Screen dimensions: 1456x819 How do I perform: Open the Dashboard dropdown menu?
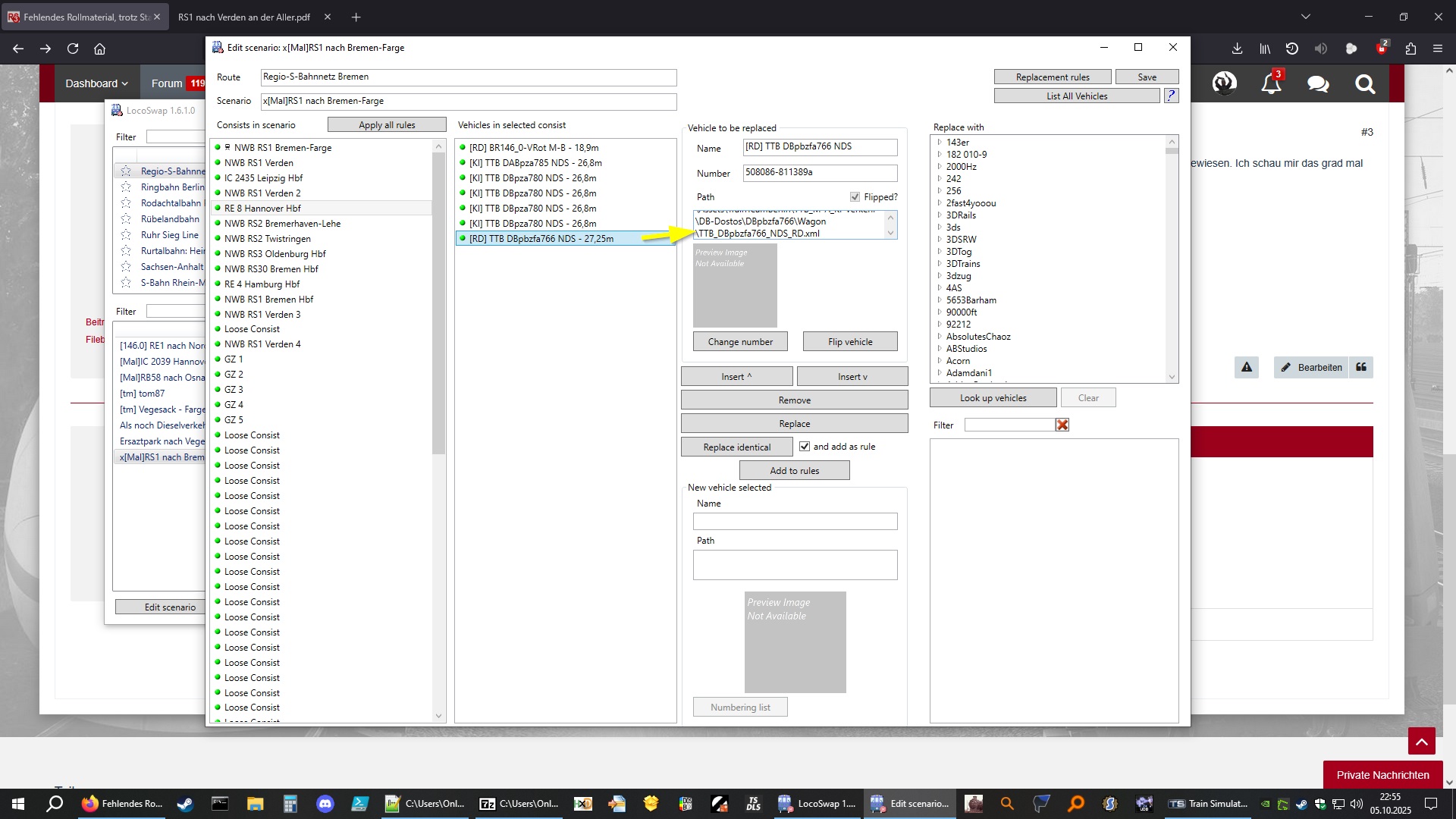tap(96, 83)
